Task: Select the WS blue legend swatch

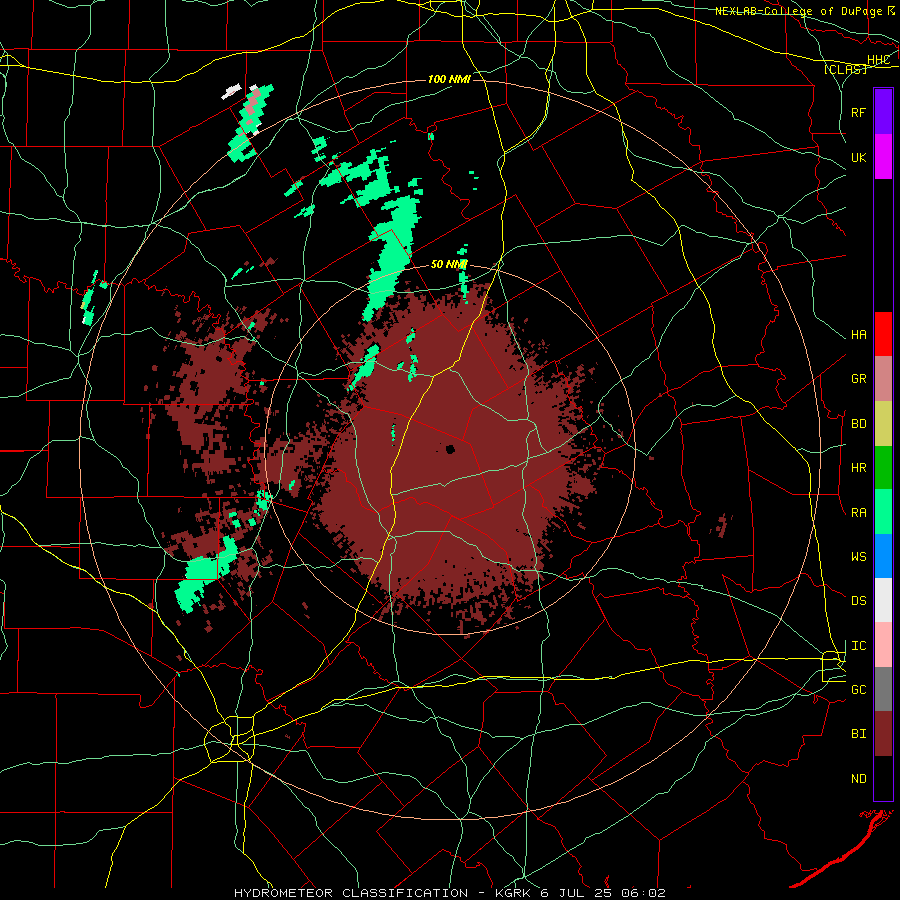Action: click(x=883, y=556)
